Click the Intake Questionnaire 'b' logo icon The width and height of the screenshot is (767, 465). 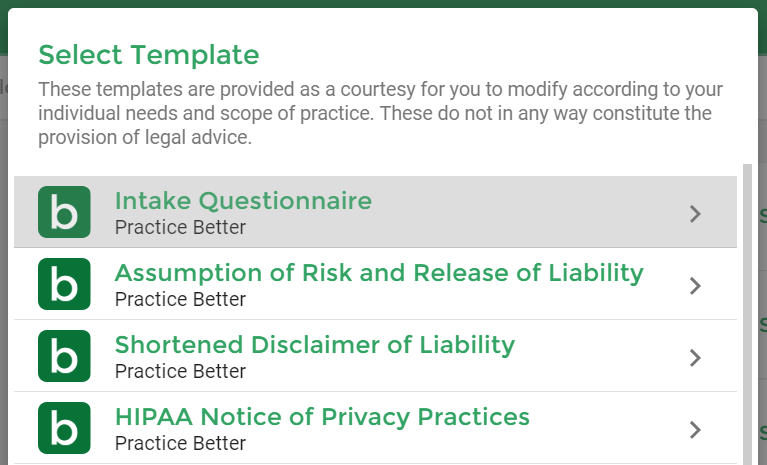[64, 212]
